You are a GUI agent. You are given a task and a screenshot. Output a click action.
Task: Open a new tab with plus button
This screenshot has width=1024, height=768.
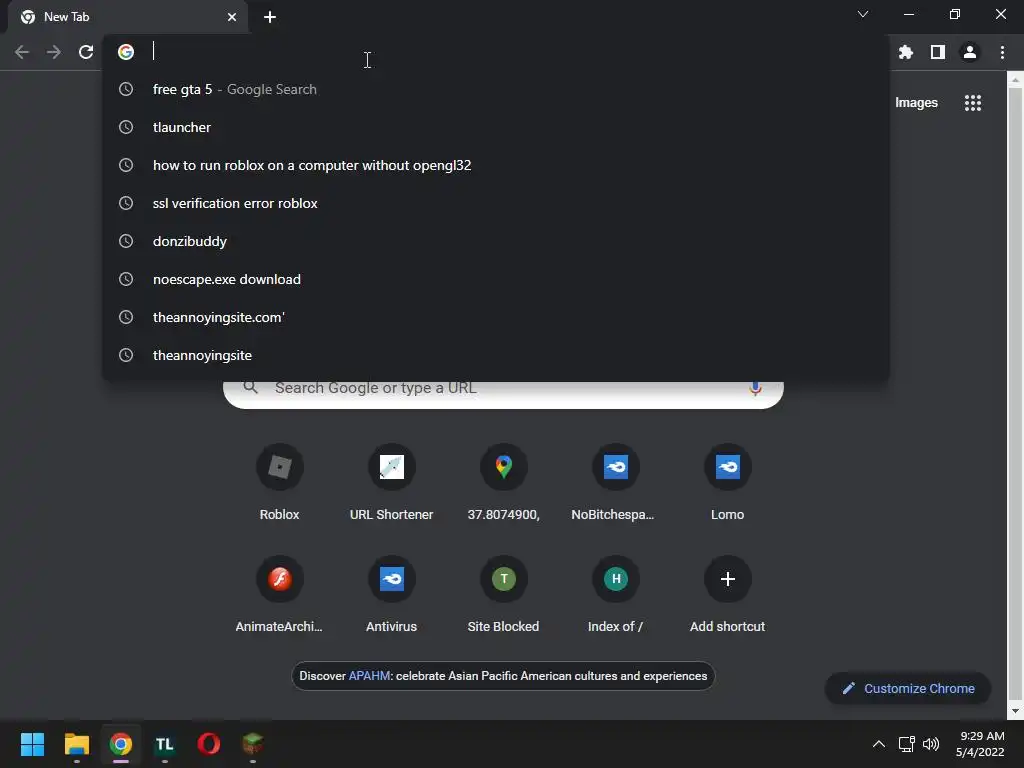pos(270,17)
